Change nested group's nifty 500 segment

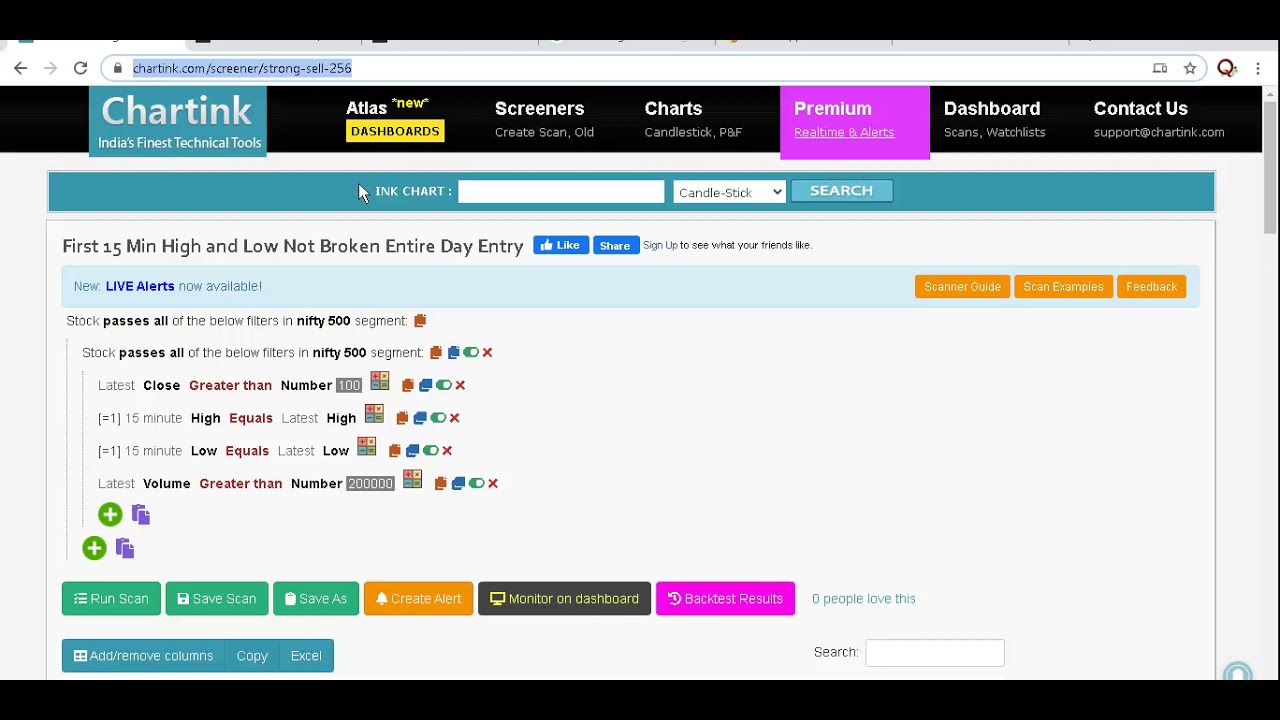click(339, 353)
